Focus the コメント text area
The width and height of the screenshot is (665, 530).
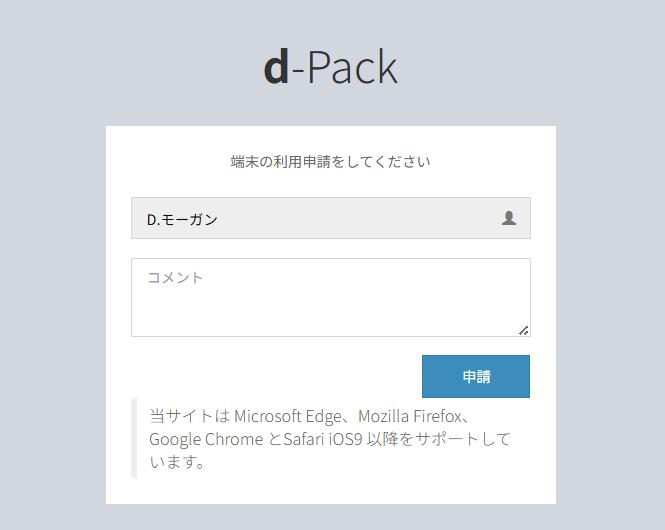(x=330, y=298)
